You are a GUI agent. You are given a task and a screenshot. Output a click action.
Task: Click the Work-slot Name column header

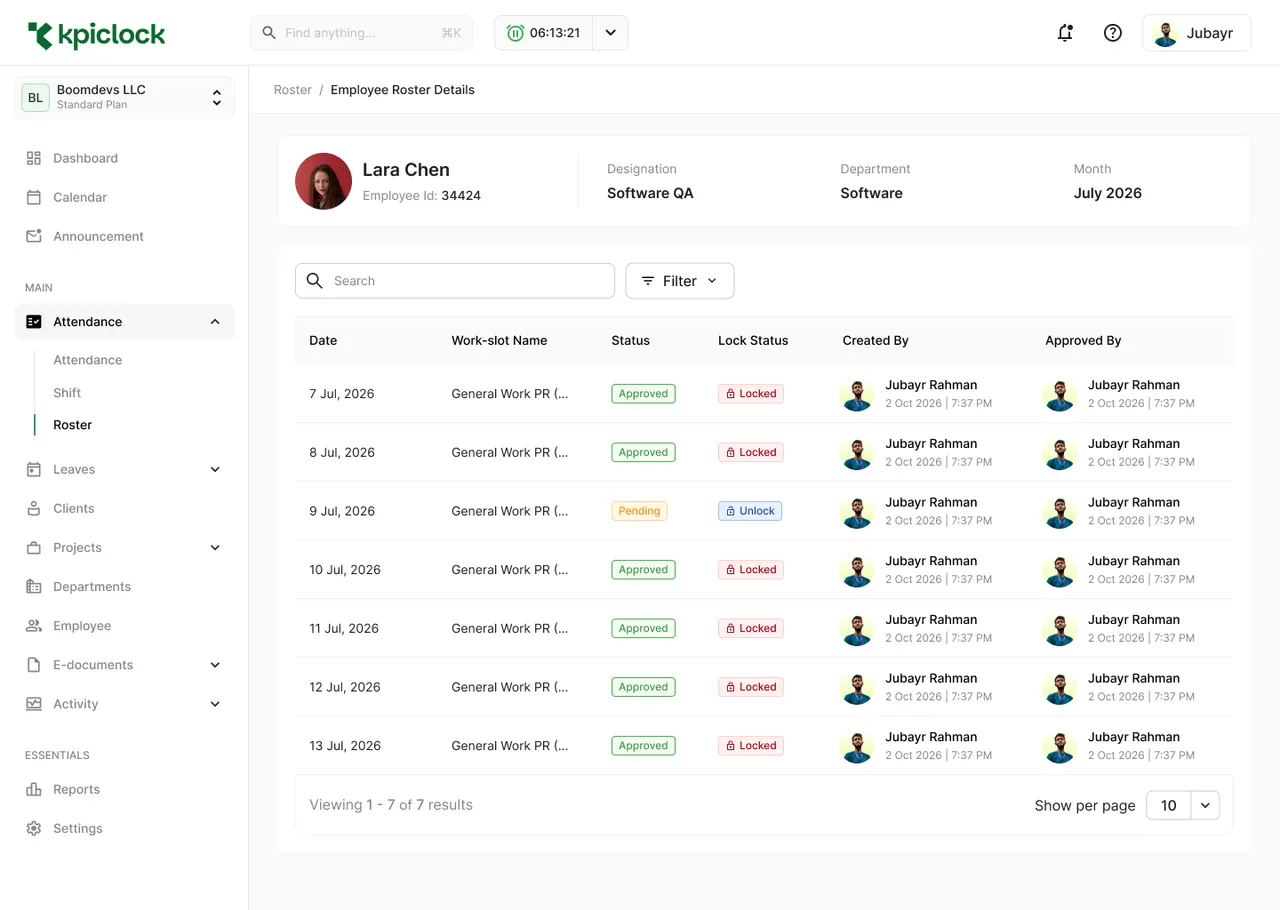coord(499,341)
